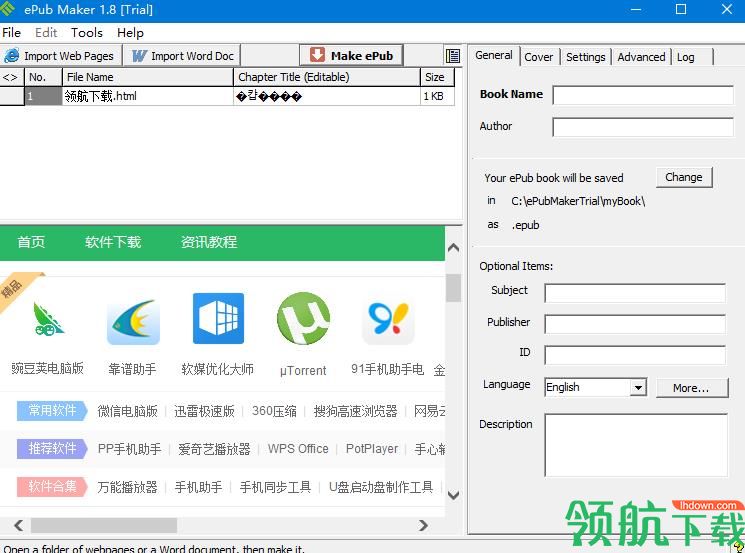Click the Subject input field
Viewport: 745px width, 553px height.
(x=635, y=293)
